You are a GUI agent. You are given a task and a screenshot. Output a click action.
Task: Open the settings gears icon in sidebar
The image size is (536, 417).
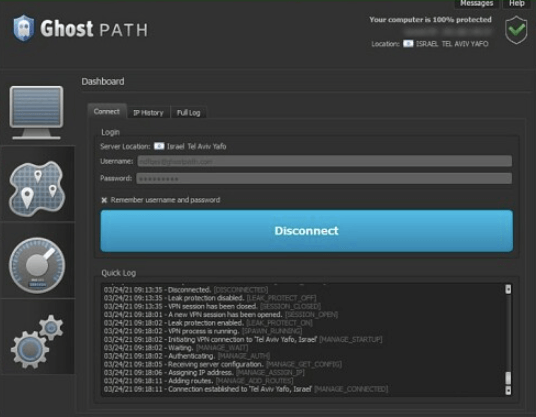(37, 342)
